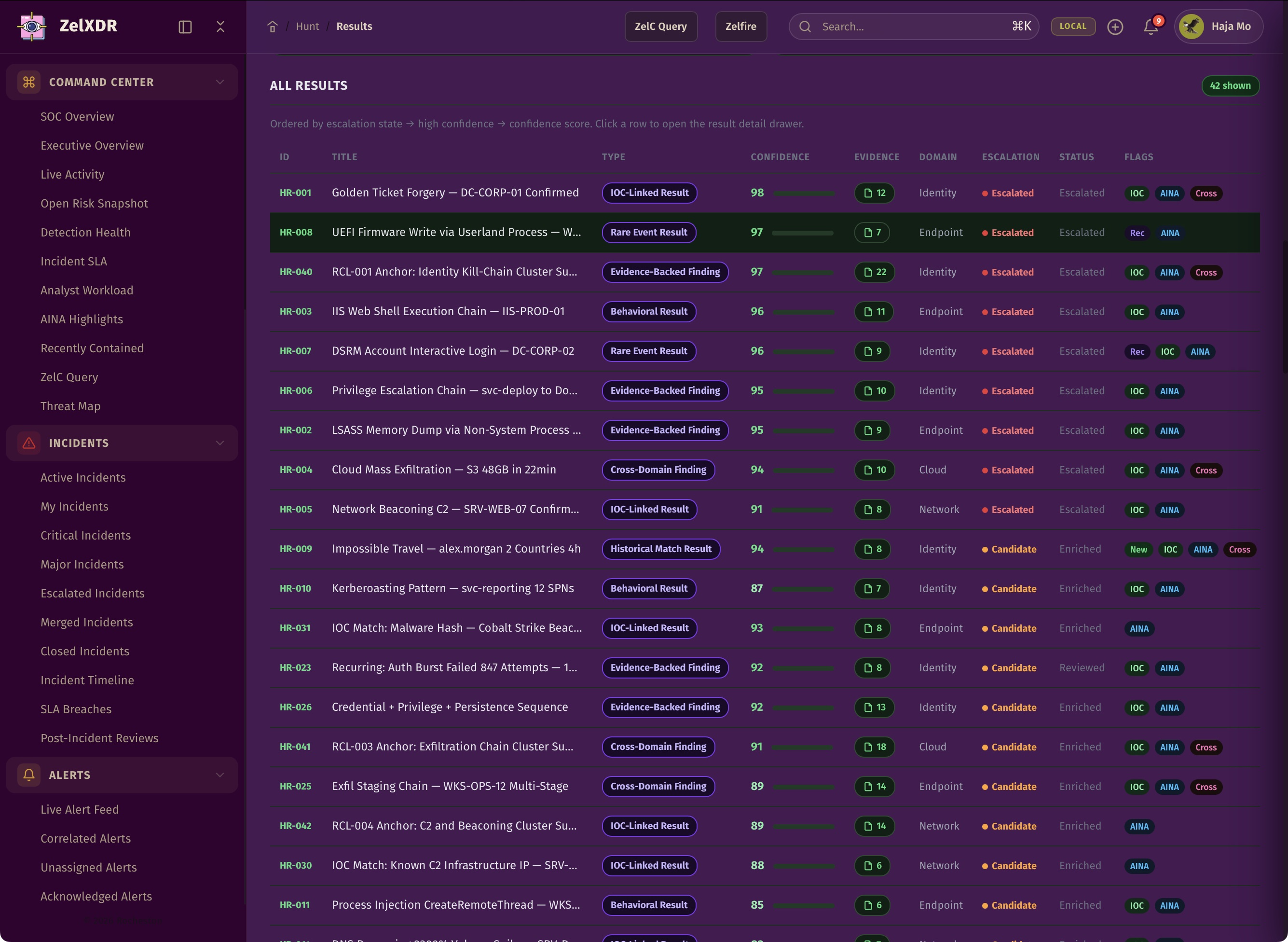Click the plus circle add icon
Image resolution: width=1288 pixels, height=942 pixels.
[x=1115, y=27]
